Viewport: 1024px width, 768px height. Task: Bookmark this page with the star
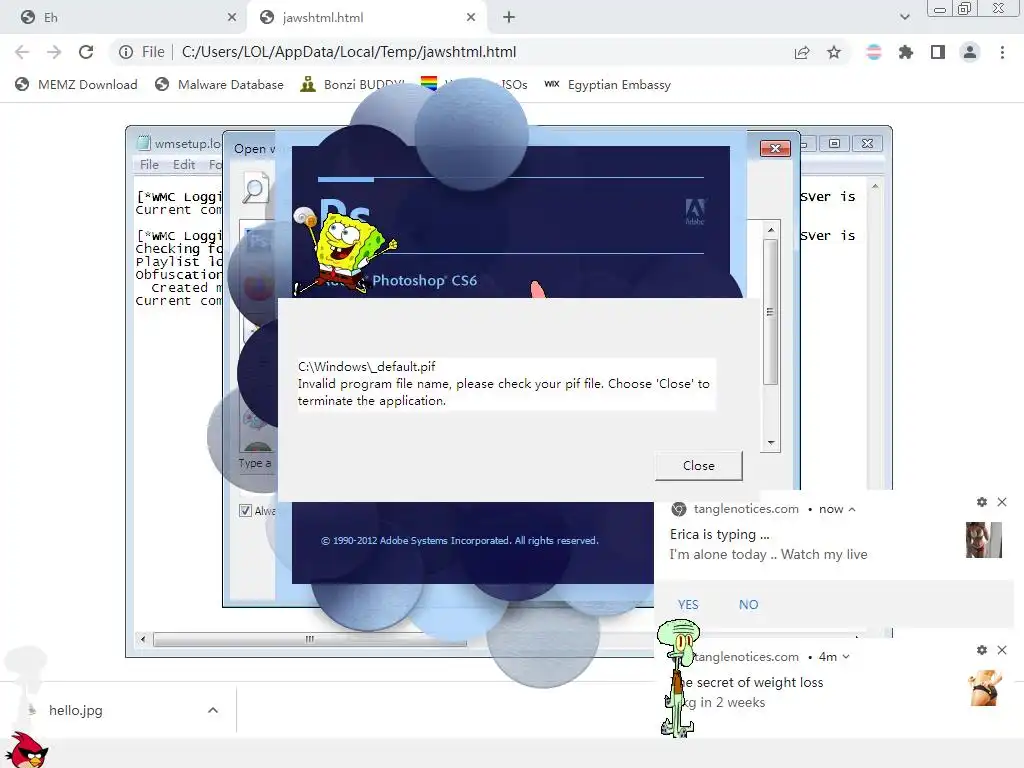point(834,52)
